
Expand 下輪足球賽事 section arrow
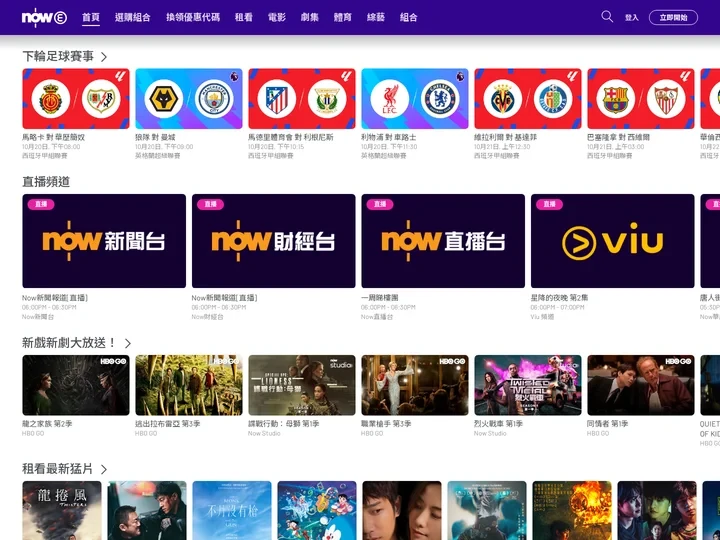[104, 57]
